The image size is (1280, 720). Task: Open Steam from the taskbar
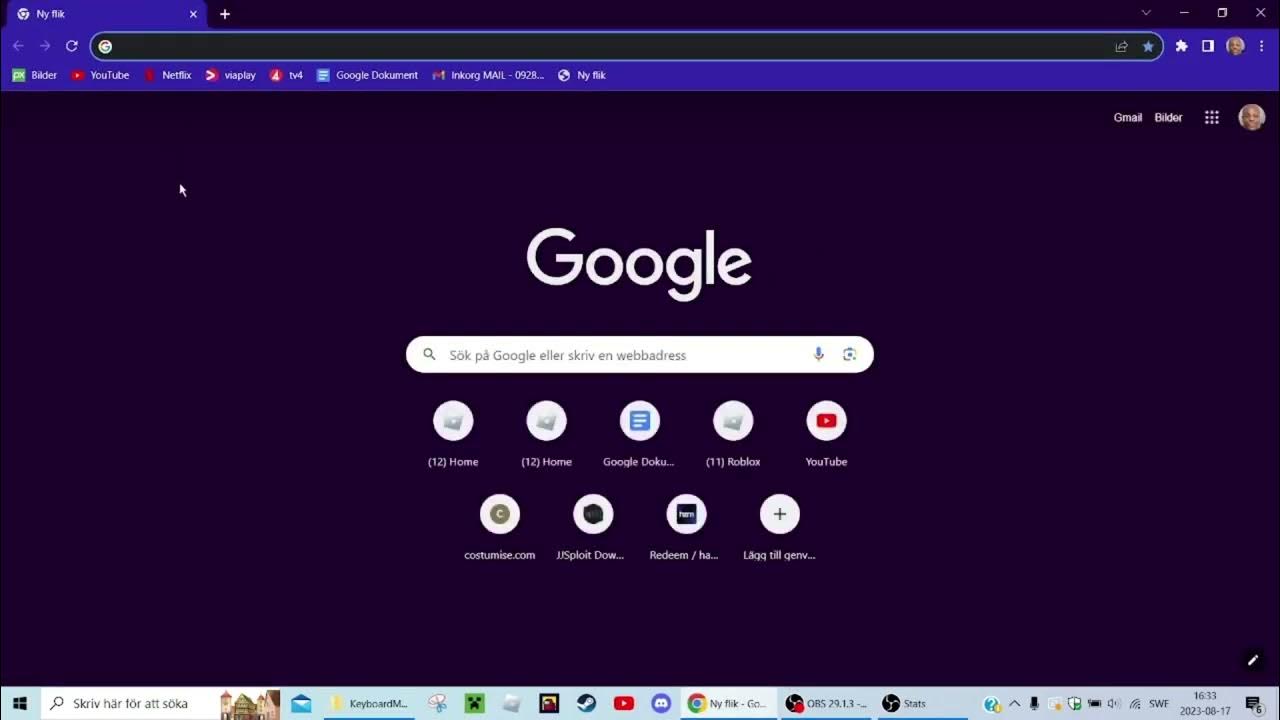pyautogui.click(x=586, y=703)
